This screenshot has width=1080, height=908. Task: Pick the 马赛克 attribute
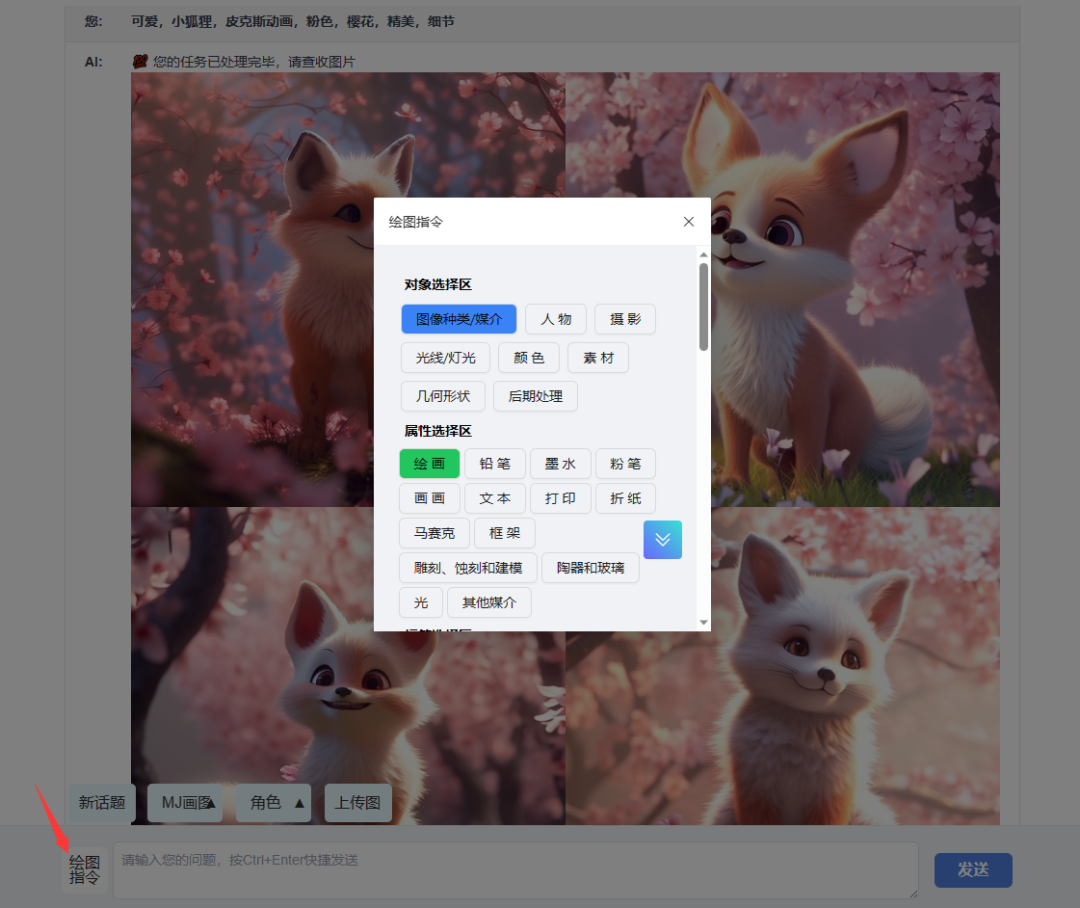point(434,533)
